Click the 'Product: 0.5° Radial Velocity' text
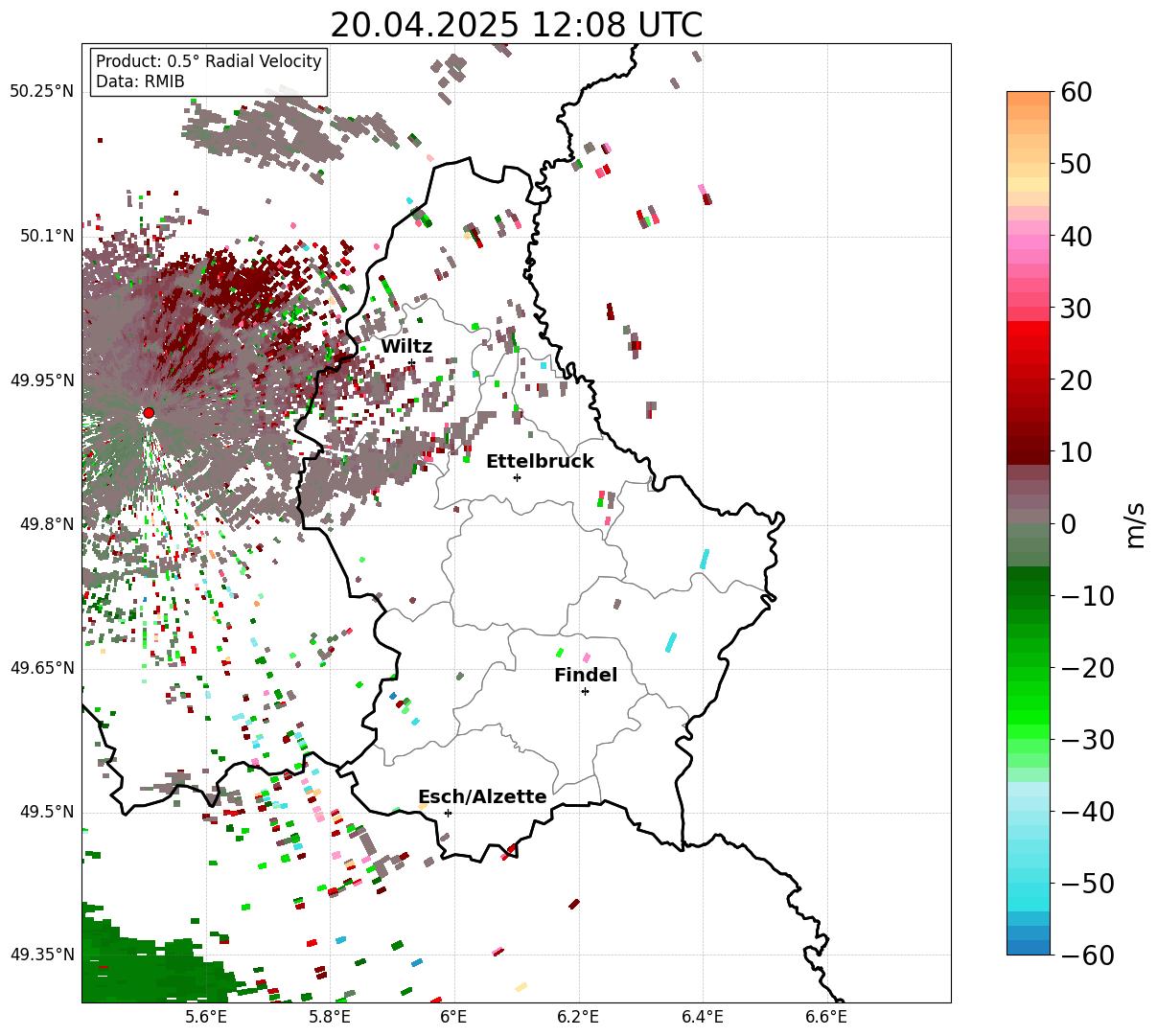 click(x=209, y=61)
